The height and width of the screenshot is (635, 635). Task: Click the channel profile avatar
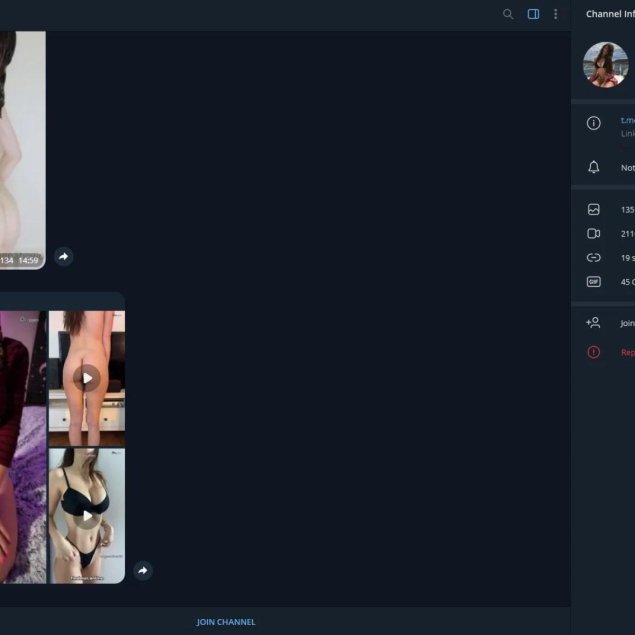(605, 65)
